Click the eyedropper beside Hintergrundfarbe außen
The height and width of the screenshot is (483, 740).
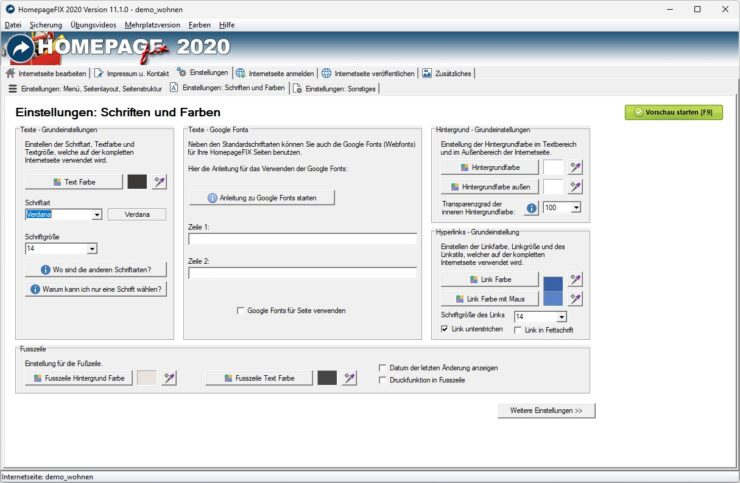pos(575,187)
